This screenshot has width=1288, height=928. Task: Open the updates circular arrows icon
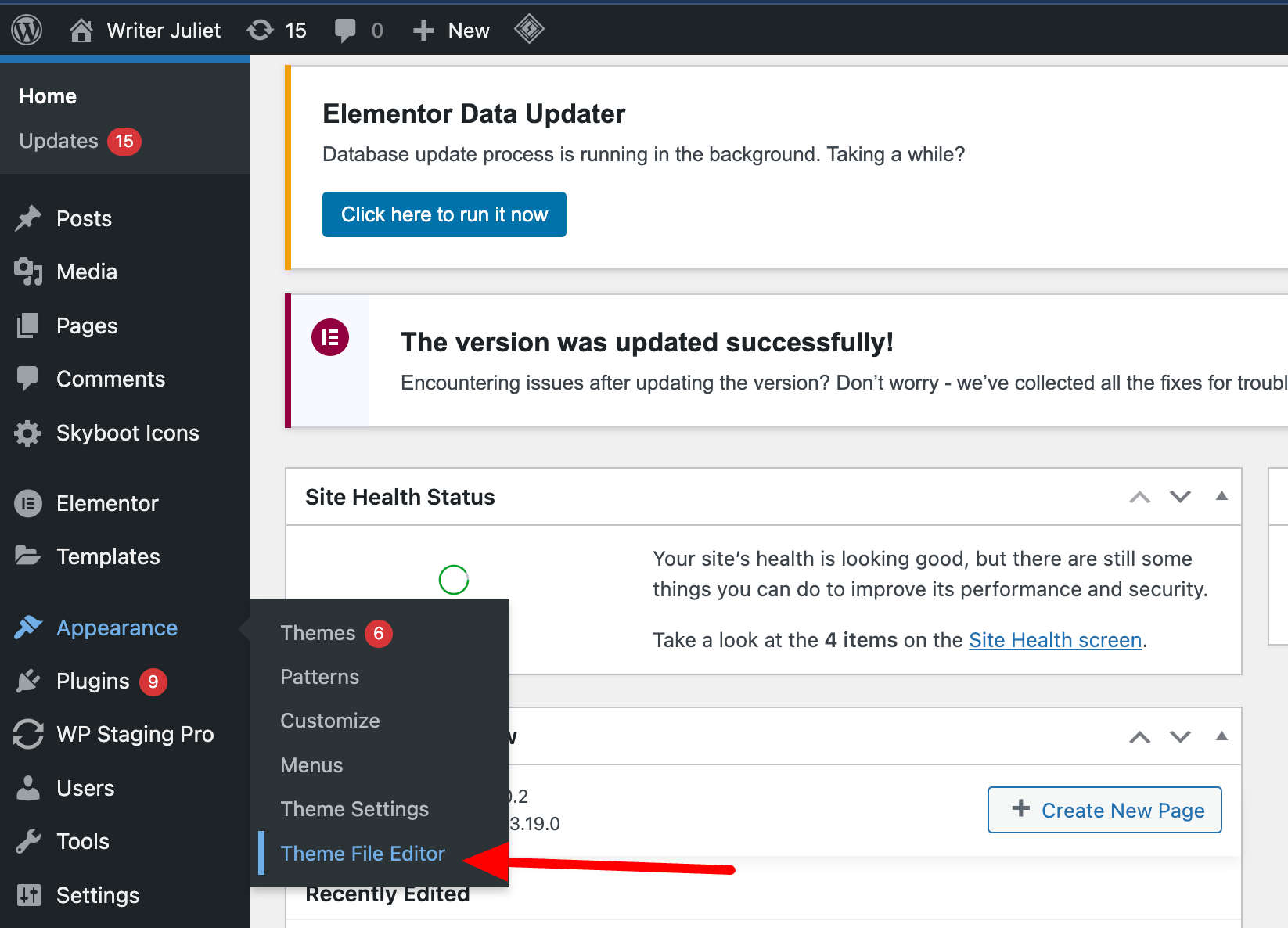tap(260, 31)
